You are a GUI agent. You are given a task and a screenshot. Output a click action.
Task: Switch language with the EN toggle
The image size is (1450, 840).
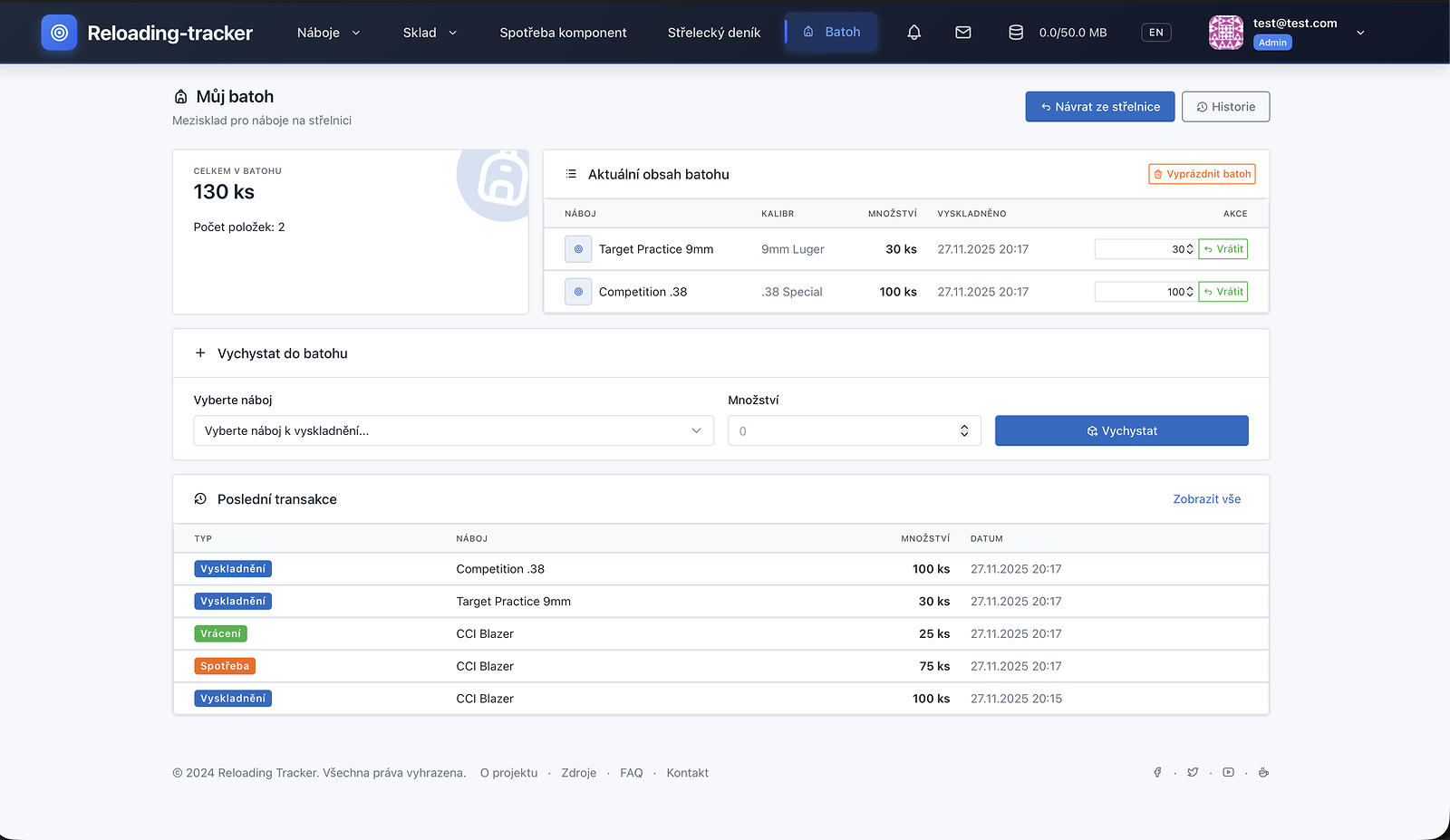[x=1155, y=33]
